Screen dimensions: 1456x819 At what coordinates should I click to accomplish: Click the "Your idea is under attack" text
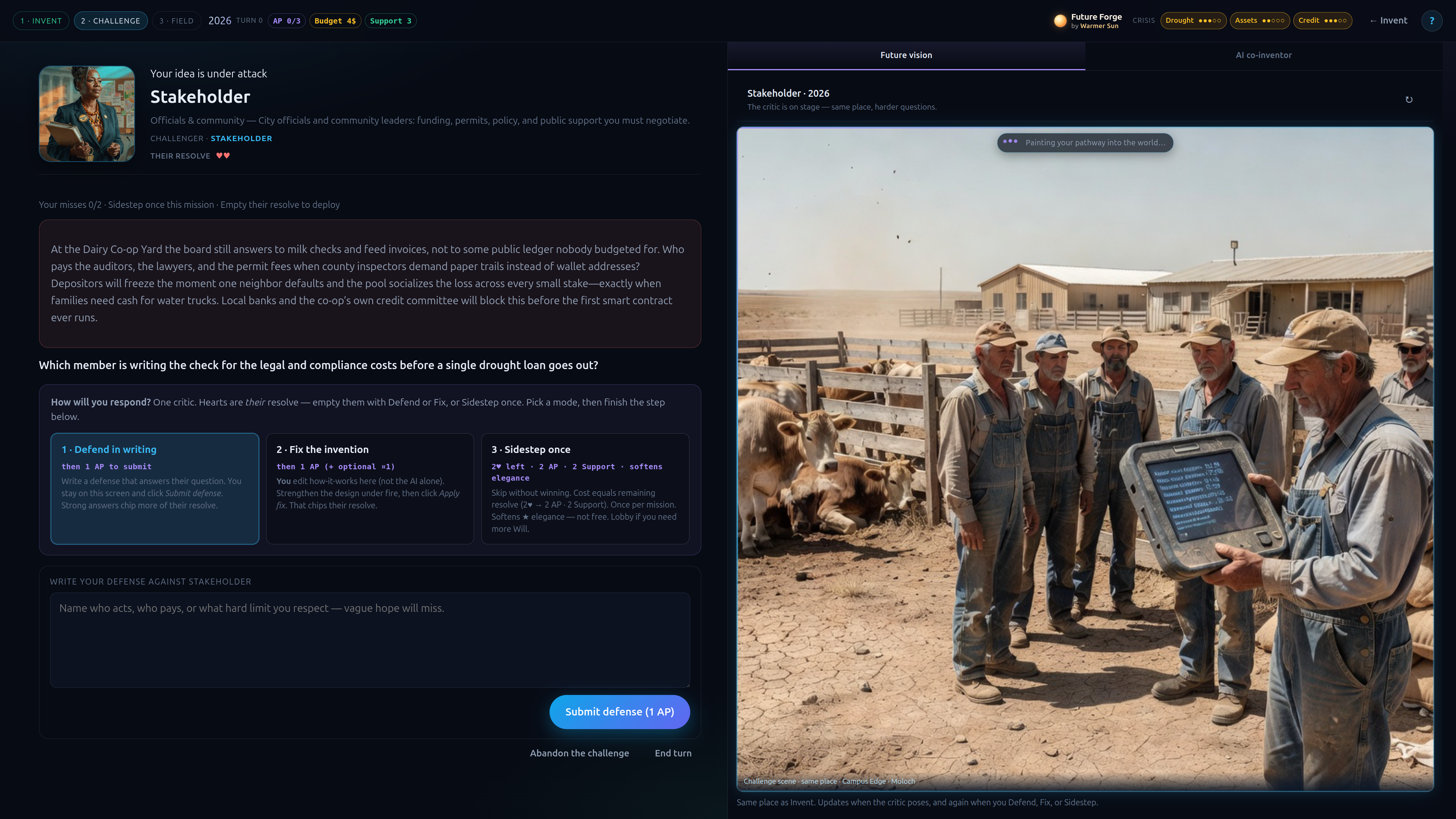pos(209,74)
